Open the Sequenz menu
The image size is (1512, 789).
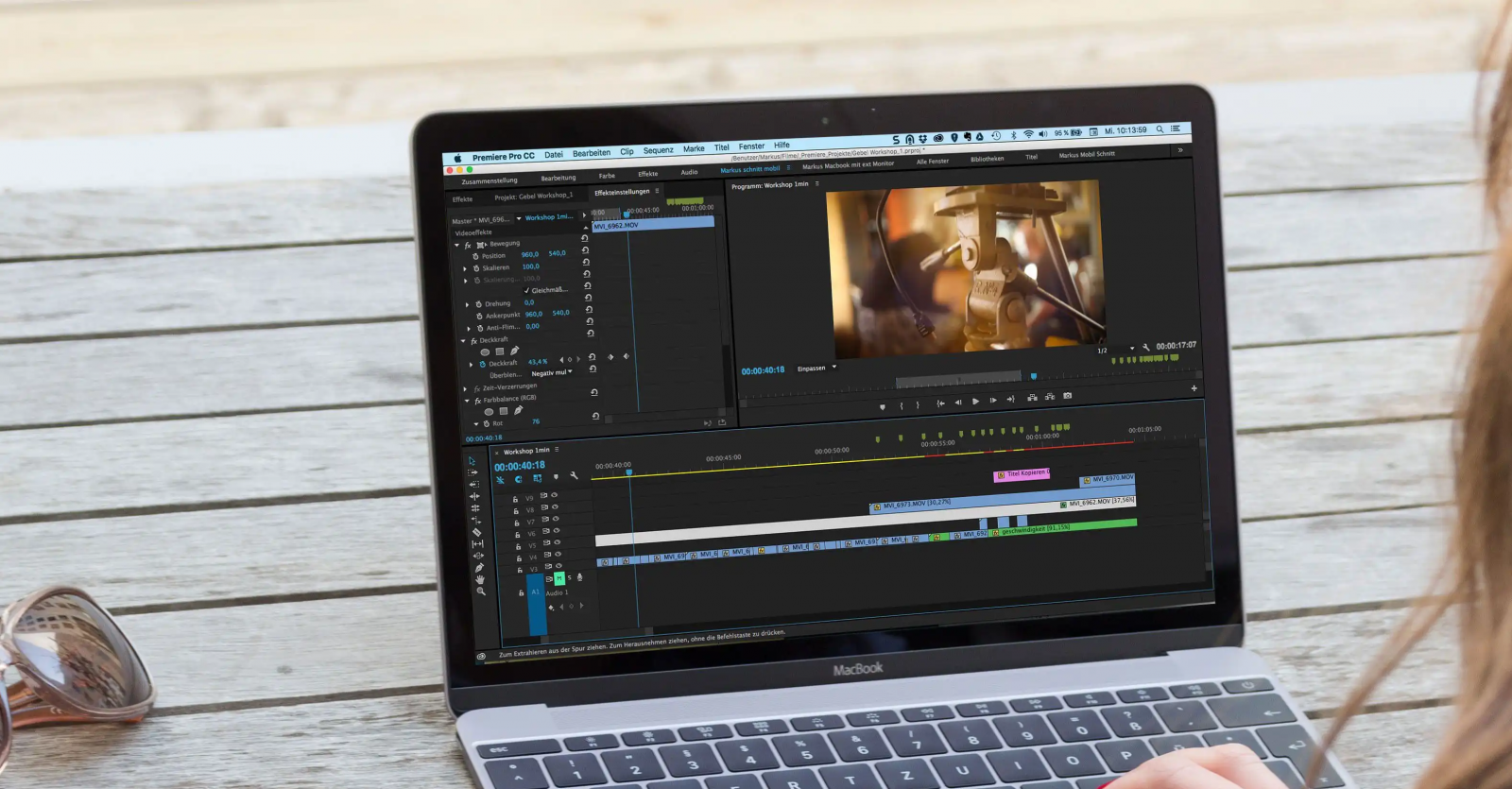pos(658,150)
